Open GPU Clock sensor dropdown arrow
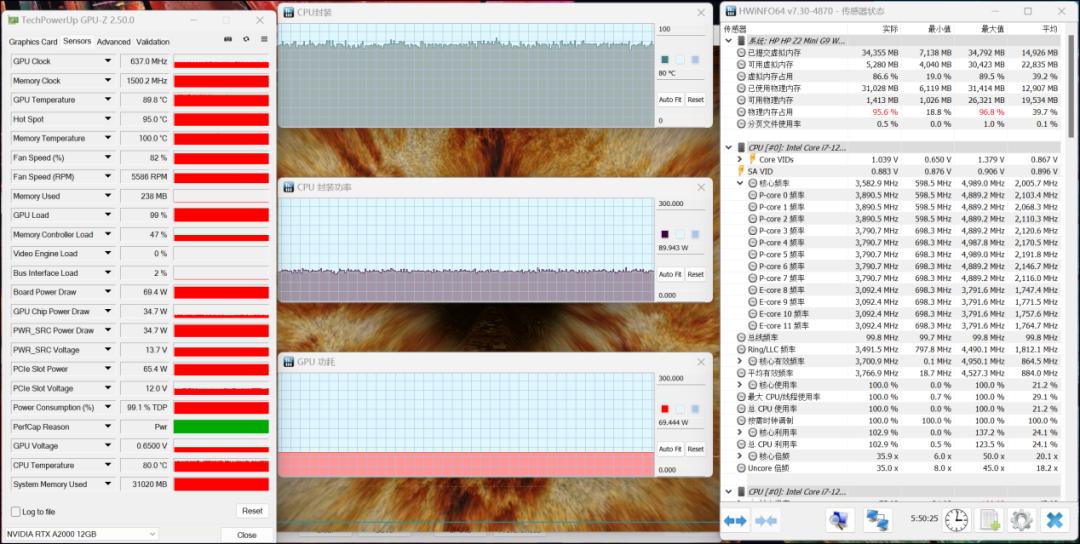 [107, 61]
